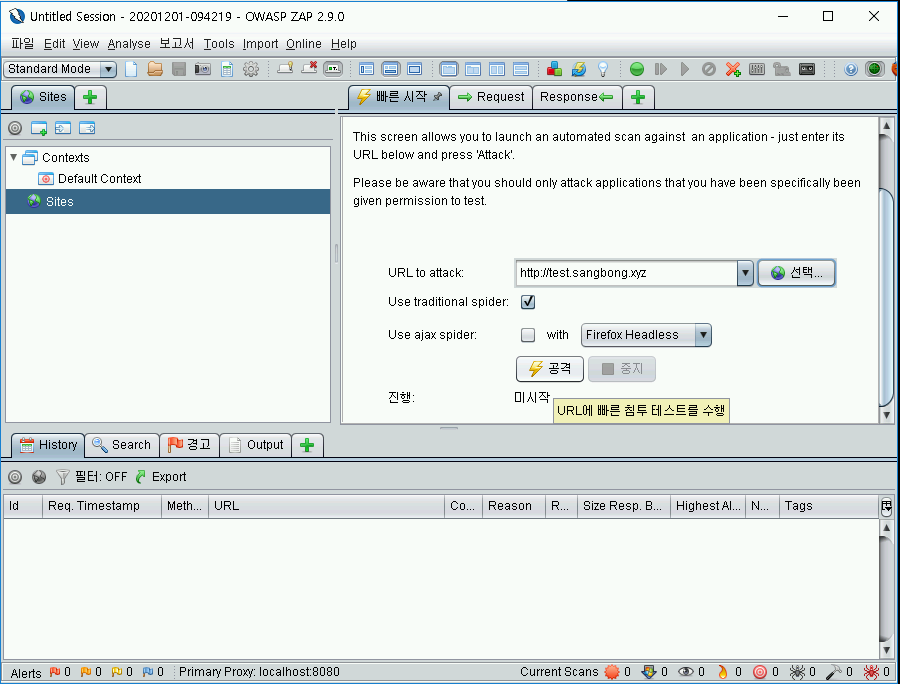The height and width of the screenshot is (684, 900).
Task: Open the Tools menu
Action: tap(219, 44)
